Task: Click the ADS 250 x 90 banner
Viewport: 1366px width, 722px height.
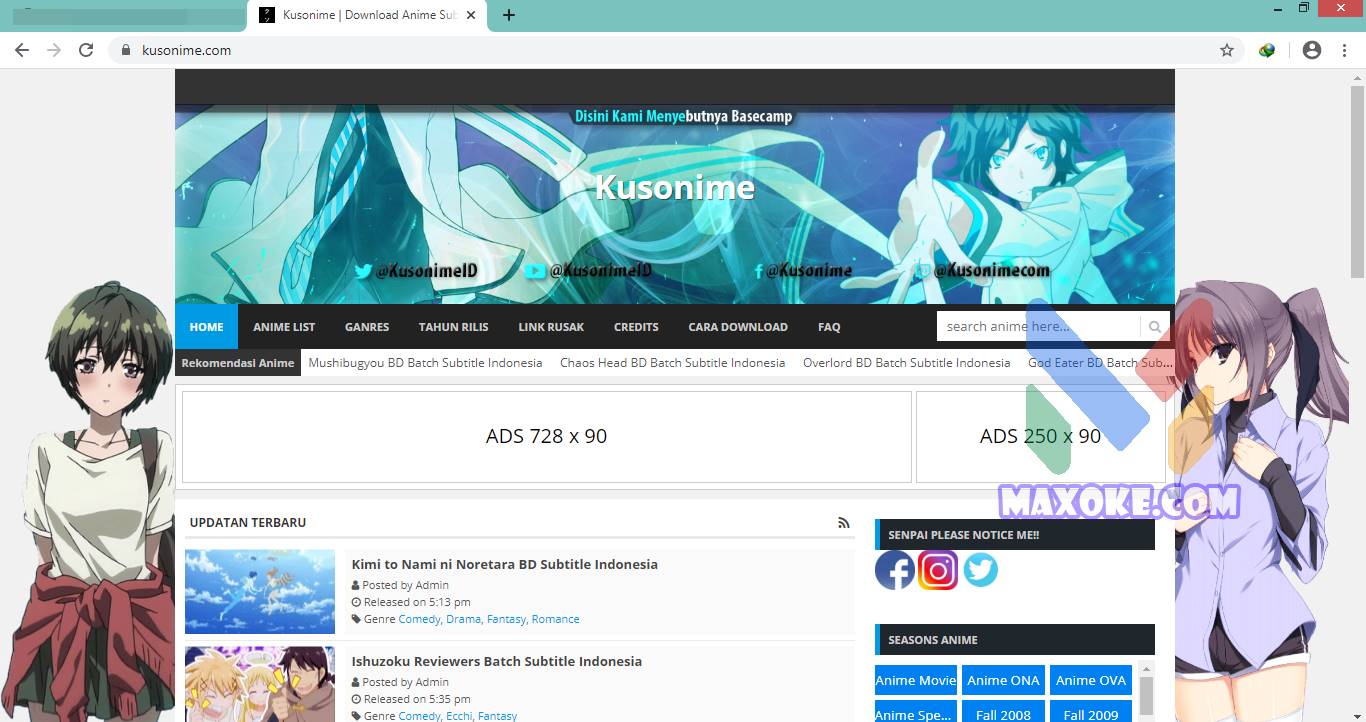Action: pyautogui.click(x=1041, y=437)
